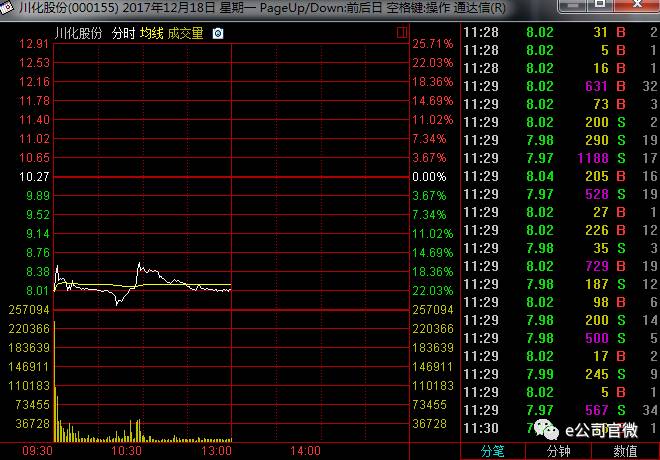Image resolution: width=660 pixels, height=460 pixels.
Task: Switch to the 分笔 tab
Action: tap(493, 451)
